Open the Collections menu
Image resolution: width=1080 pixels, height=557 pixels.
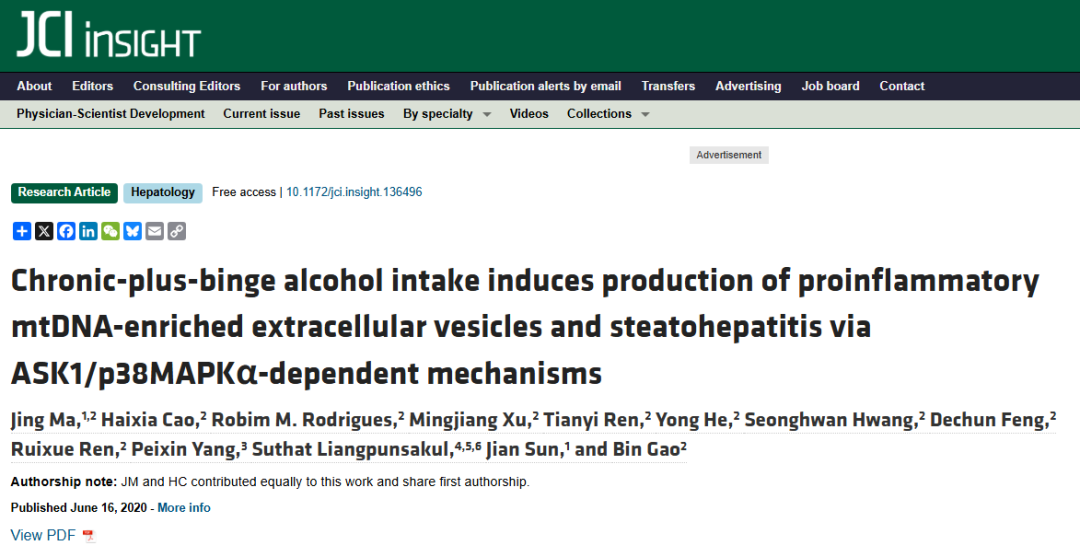[x=599, y=114]
